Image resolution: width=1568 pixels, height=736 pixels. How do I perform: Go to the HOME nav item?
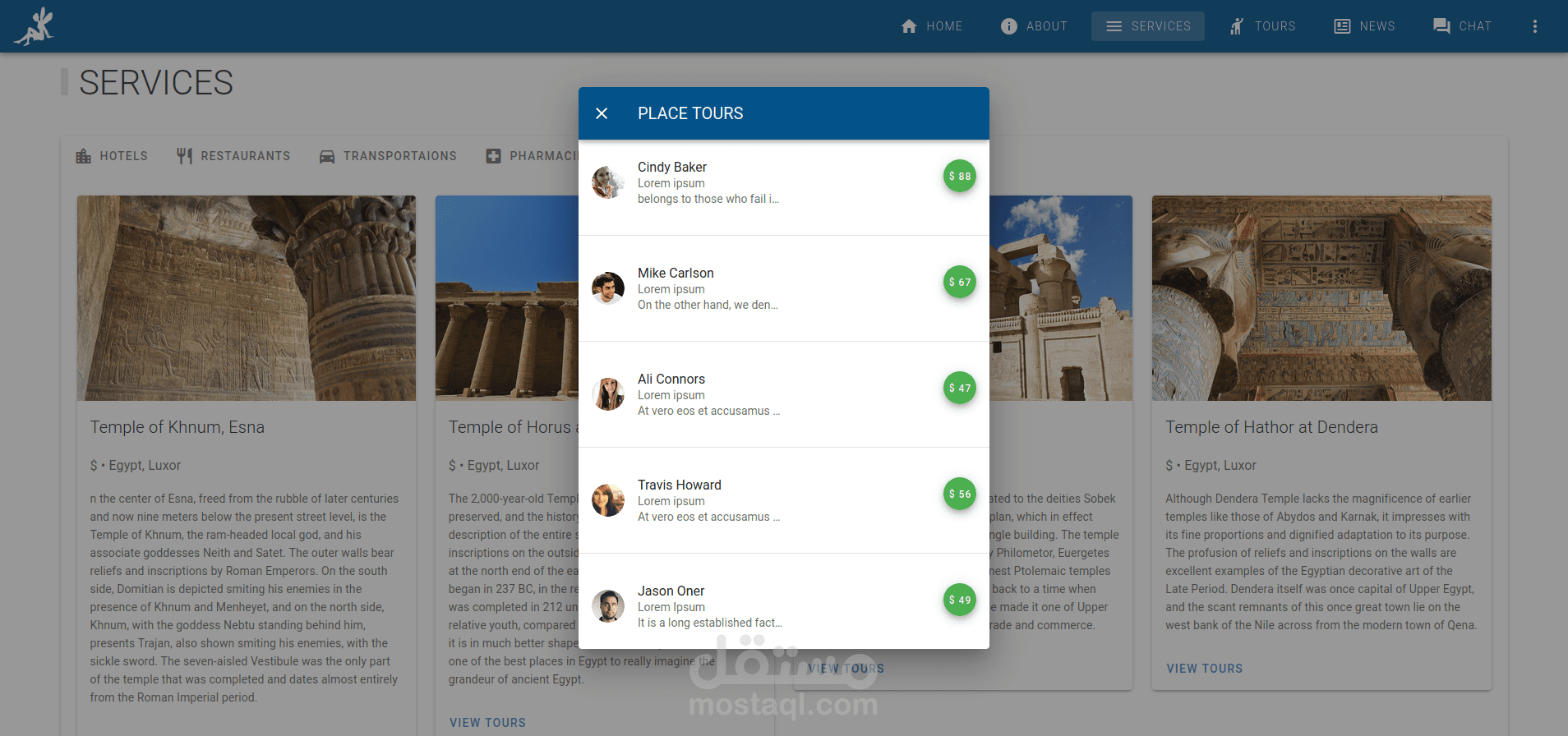click(932, 26)
